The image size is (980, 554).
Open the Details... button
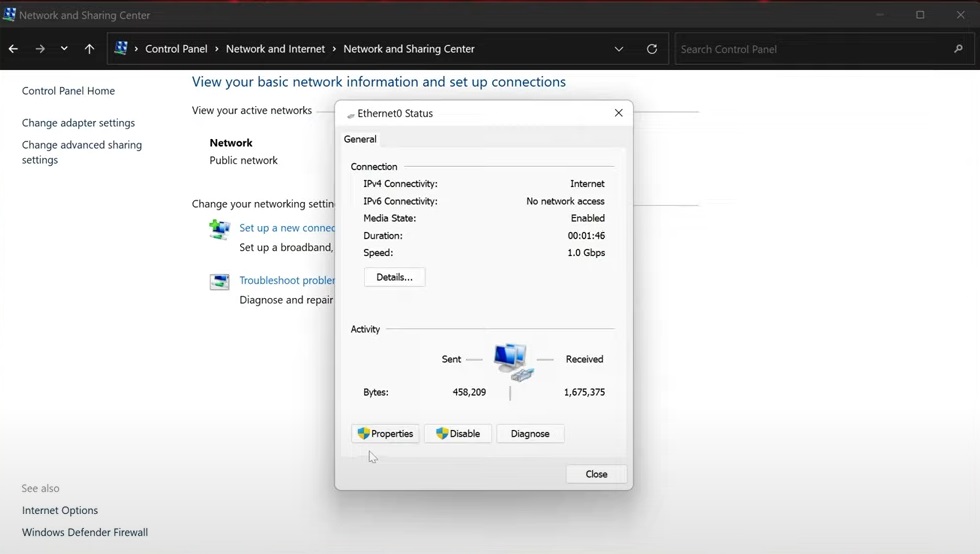tap(394, 277)
